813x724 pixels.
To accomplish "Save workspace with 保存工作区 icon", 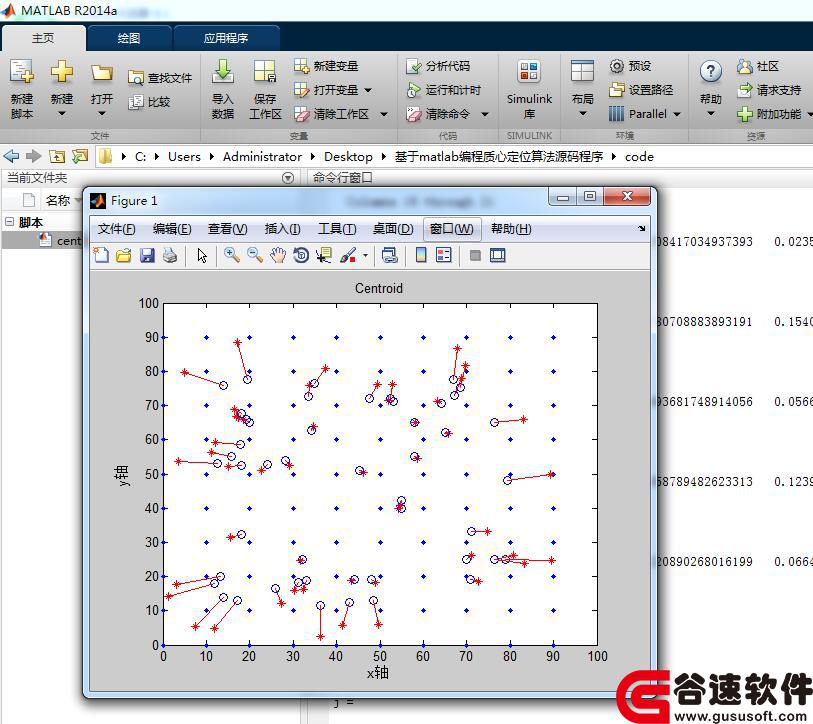I will click(x=265, y=88).
